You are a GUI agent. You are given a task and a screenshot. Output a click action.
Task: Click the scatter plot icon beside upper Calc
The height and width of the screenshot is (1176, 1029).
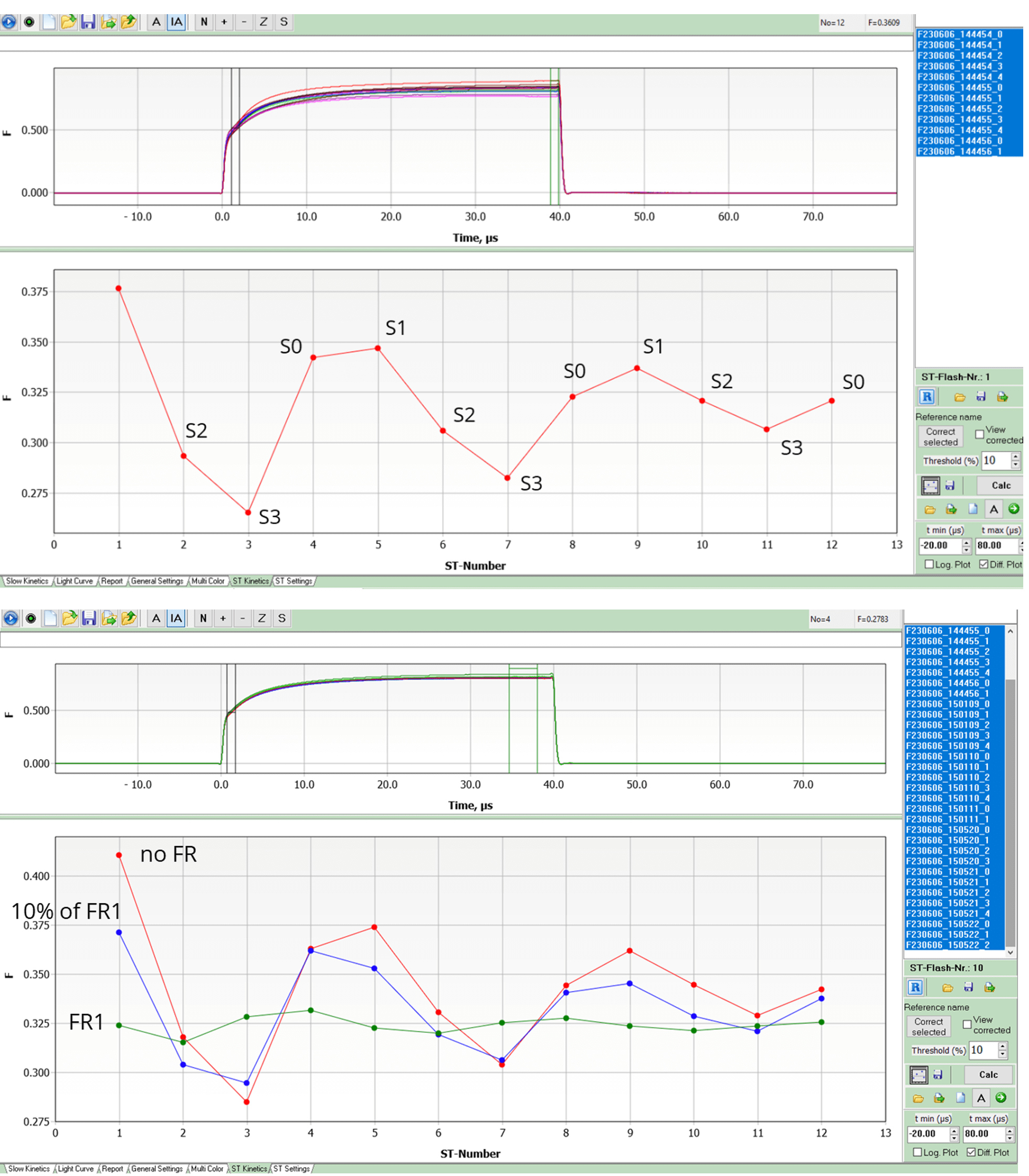pyautogui.click(x=930, y=486)
